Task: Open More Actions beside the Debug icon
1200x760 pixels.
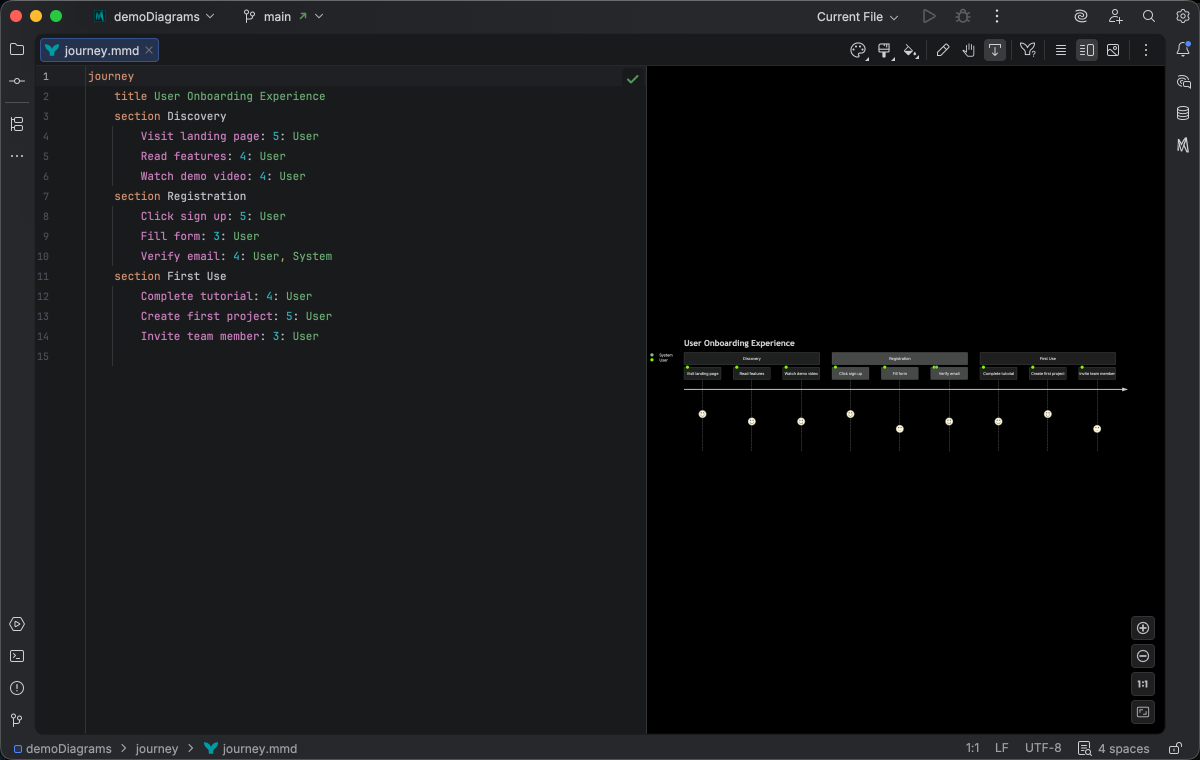Action: pos(997,16)
